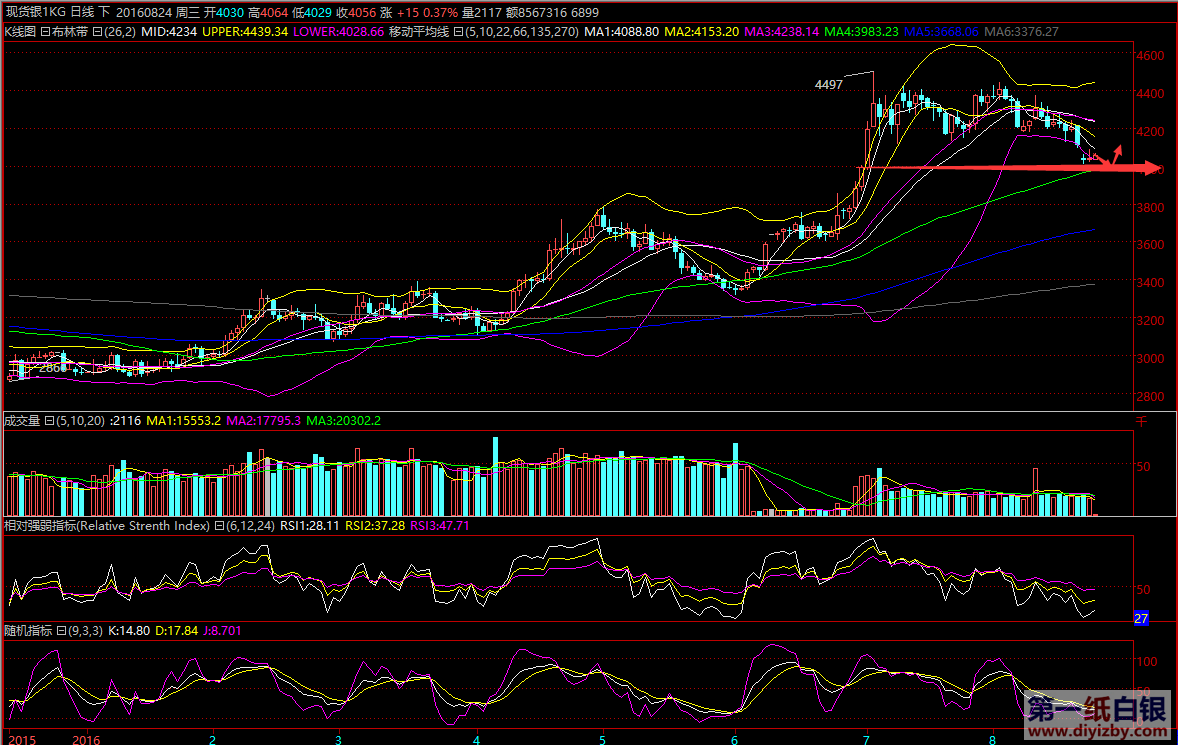Click the 4497 peak price annotation
Image resolution: width=1178 pixels, height=745 pixels.
(829, 85)
